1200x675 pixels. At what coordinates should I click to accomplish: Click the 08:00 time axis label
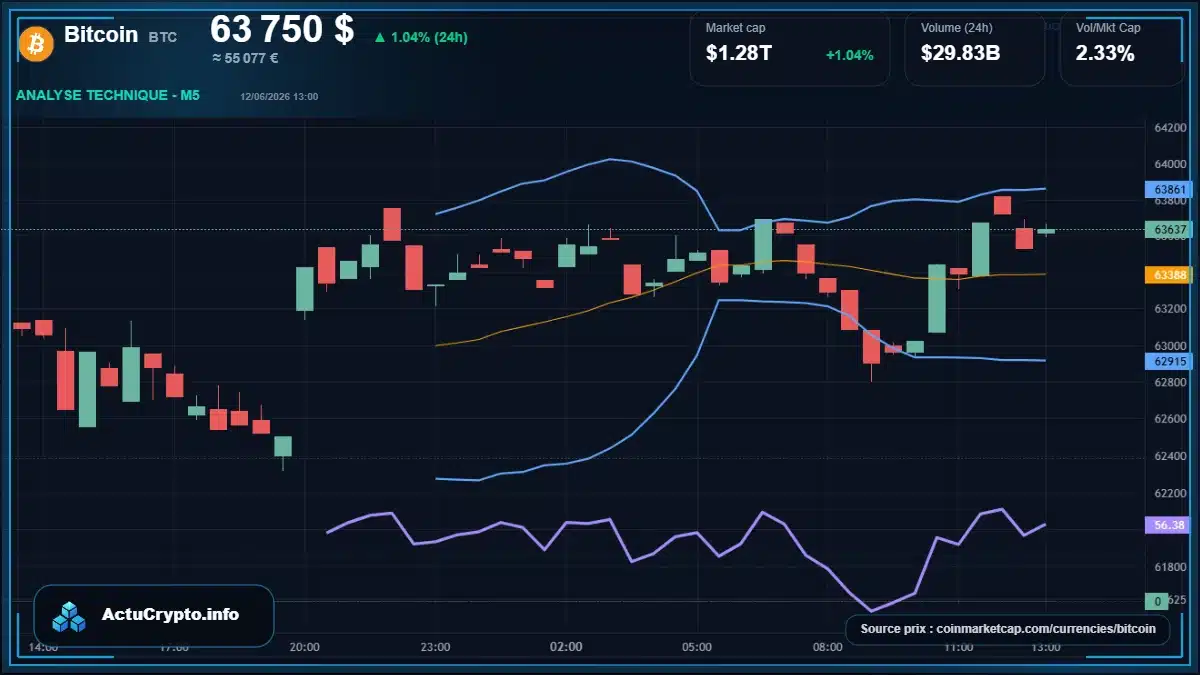pos(828,647)
